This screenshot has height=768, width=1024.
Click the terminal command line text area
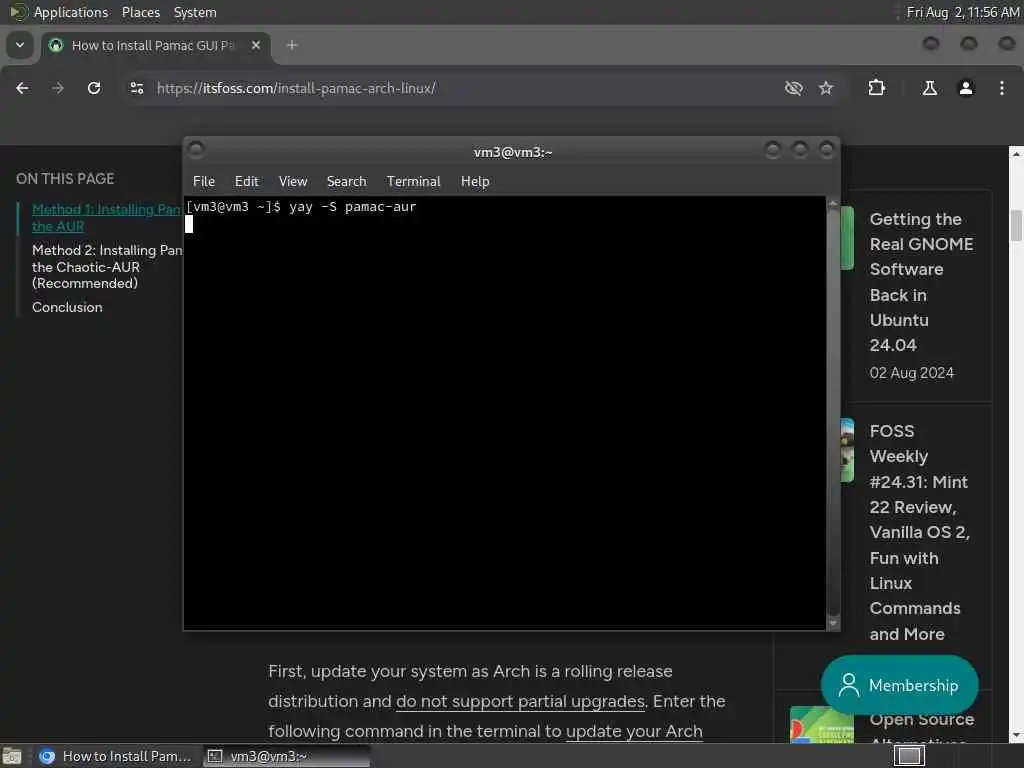504,413
